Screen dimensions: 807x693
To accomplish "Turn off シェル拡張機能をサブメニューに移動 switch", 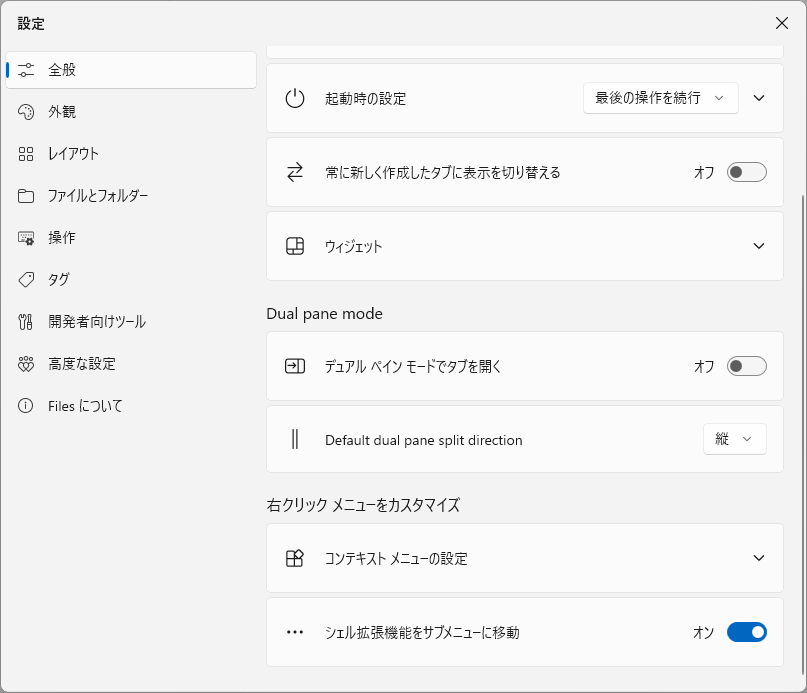I will [746, 632].
